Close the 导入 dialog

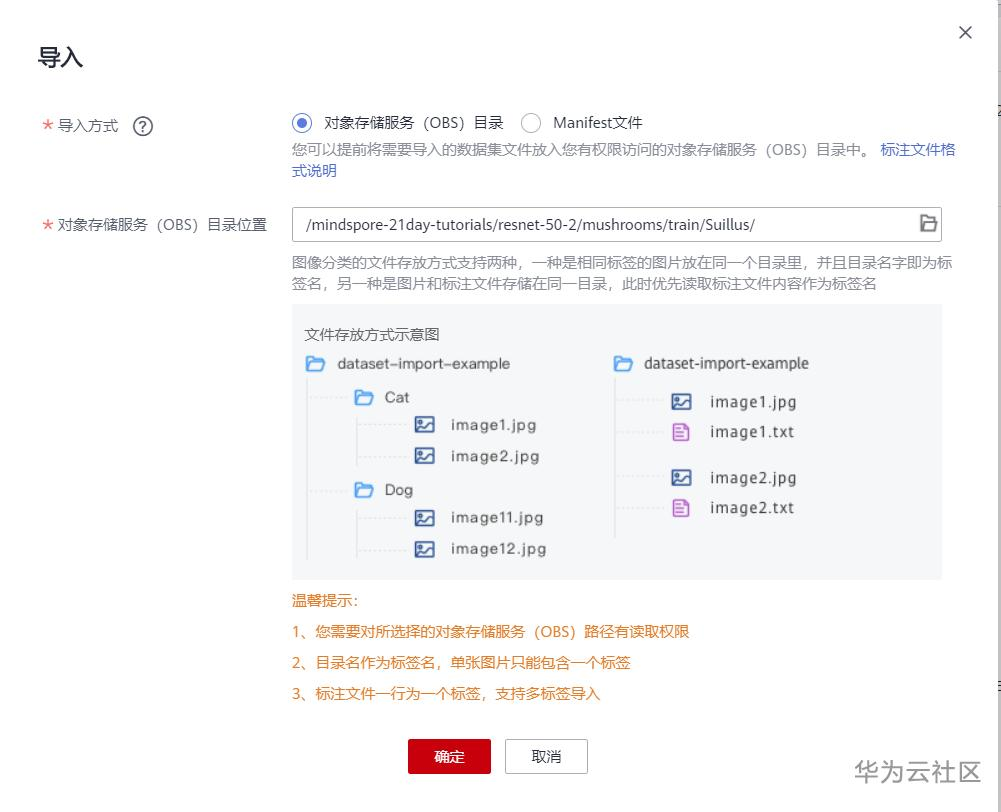pyautogui.click(x=964, y=32)
